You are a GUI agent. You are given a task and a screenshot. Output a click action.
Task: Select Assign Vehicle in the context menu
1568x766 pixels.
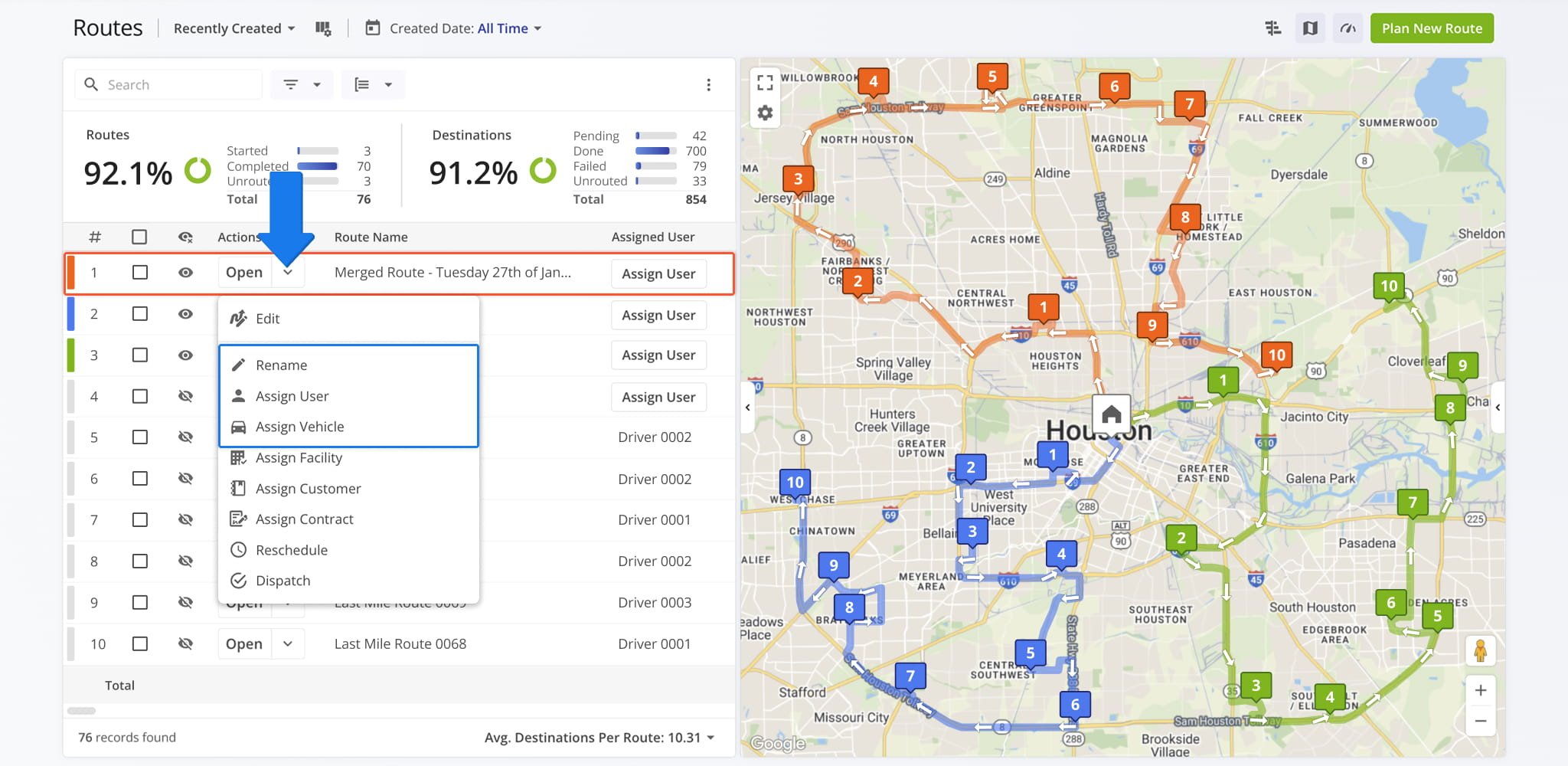[299, 427]
